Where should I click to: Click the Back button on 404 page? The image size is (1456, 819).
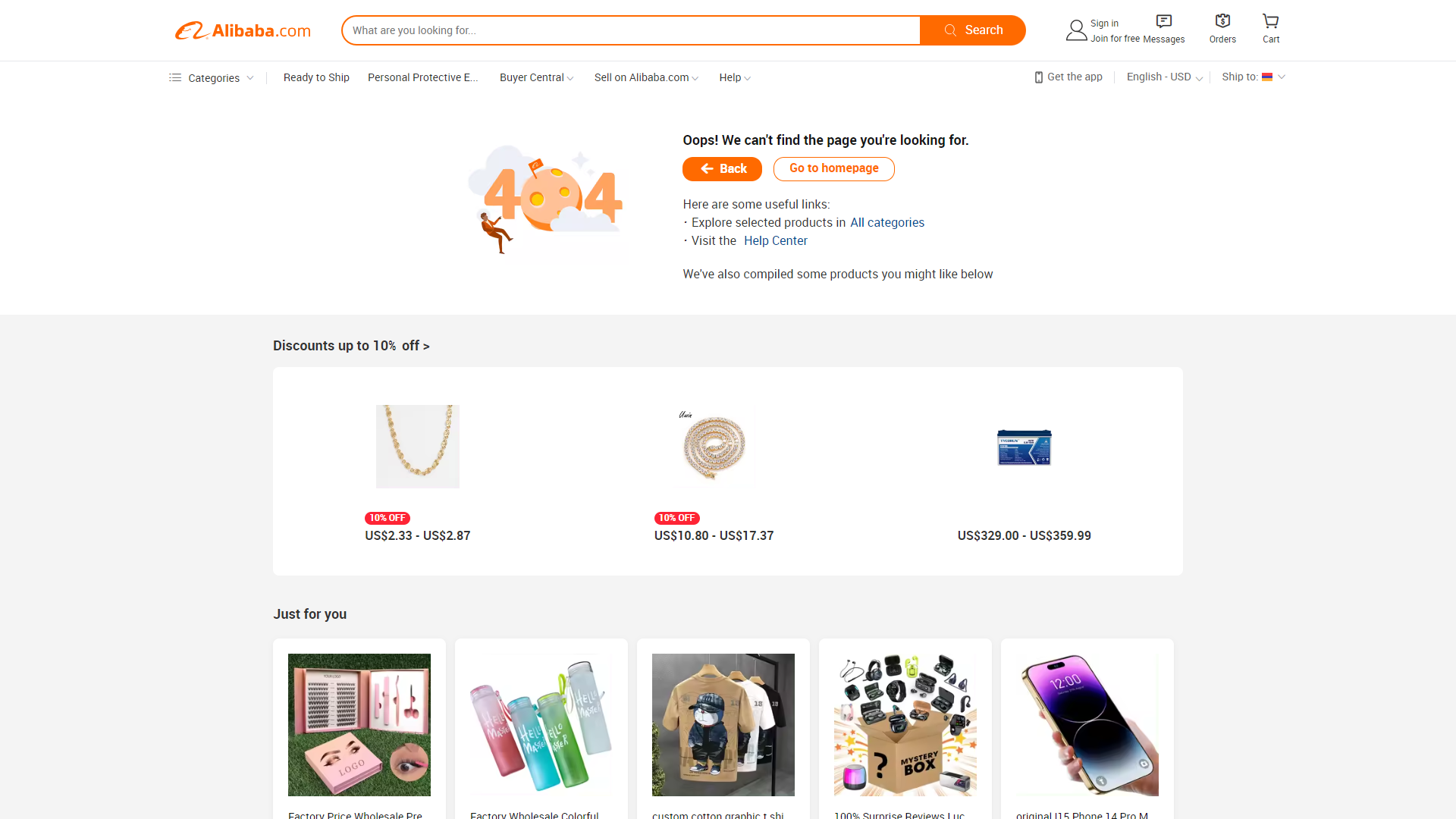tap(722, 168)
